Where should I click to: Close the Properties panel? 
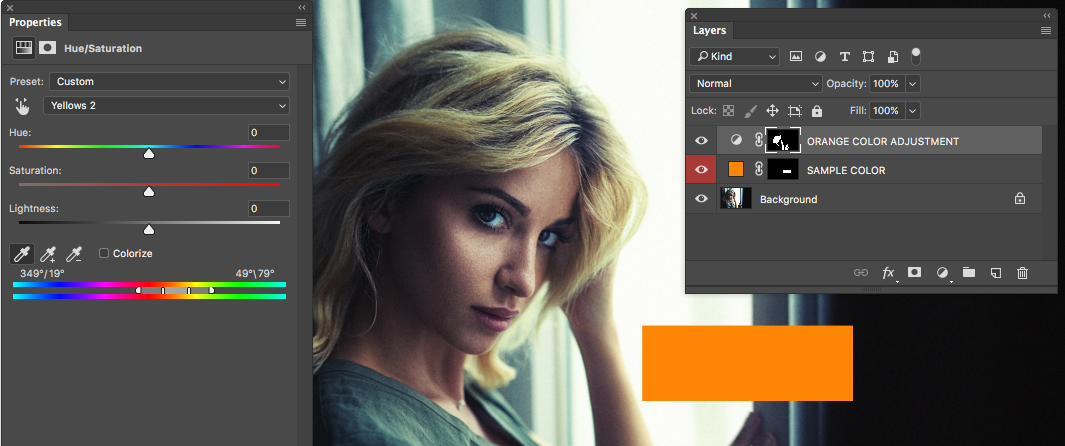tap(10, 7)
